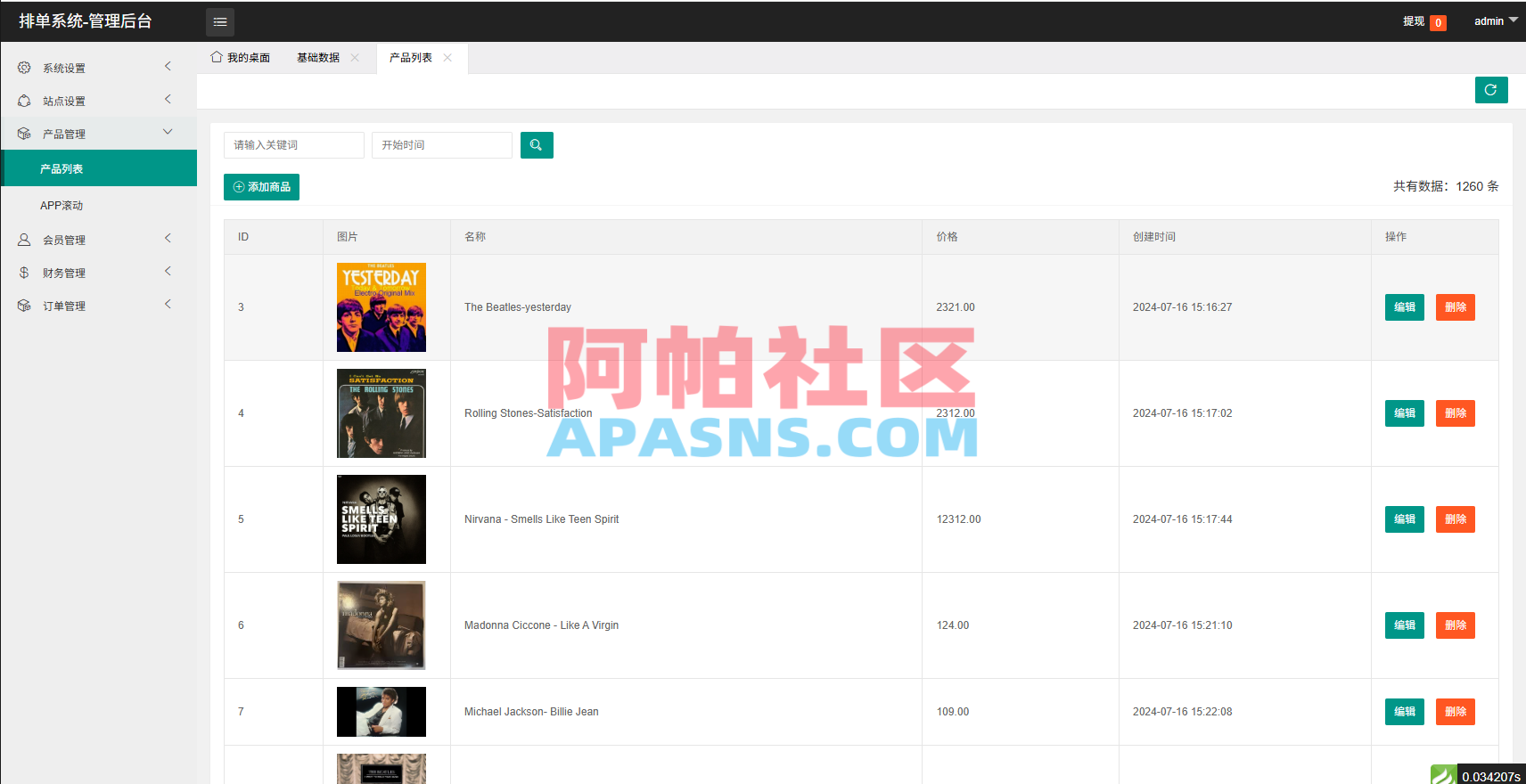The height and width of the screenshot is (784, 1526).
Task: Click the 站点设置 sidebar icon
Action: tap(24, 101)
